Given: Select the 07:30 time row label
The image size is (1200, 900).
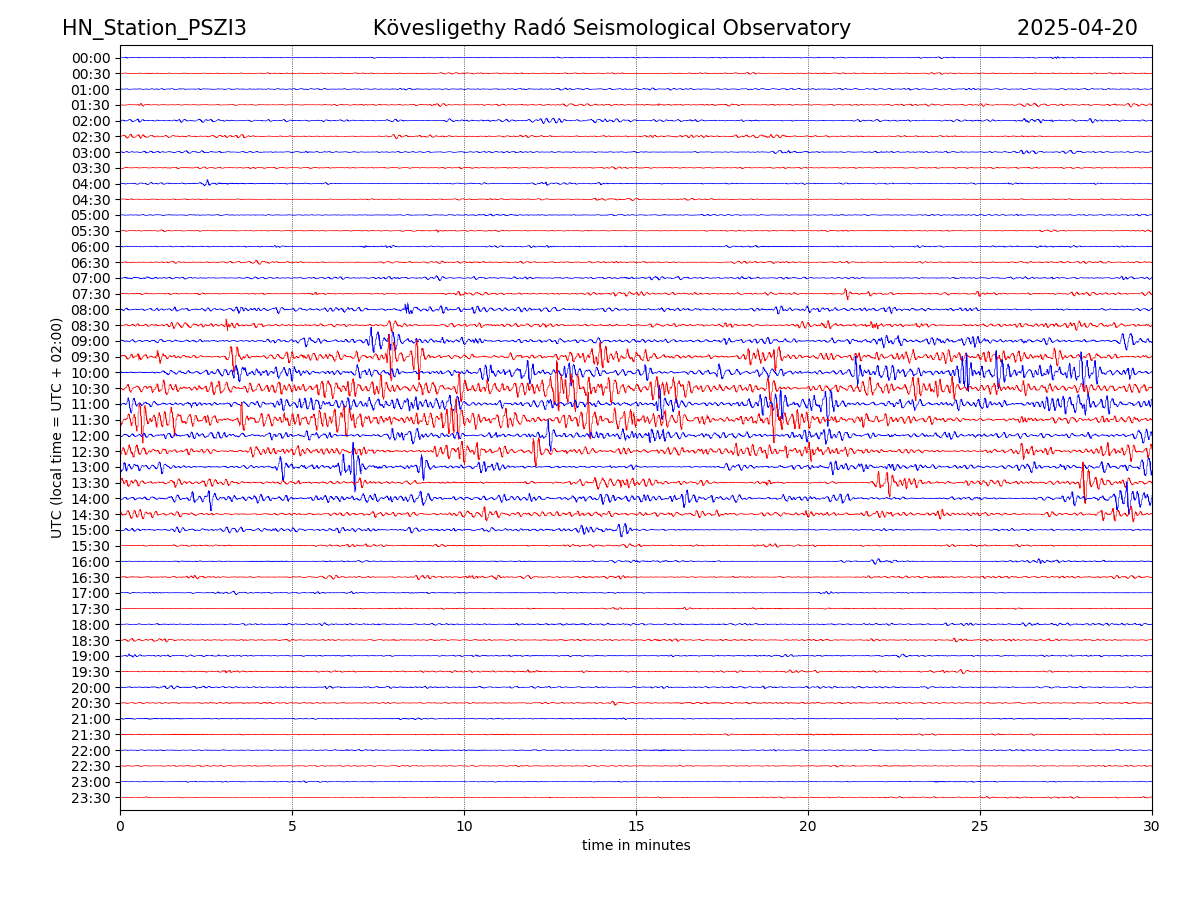Looking at the screenshot, I should point(91,294).
